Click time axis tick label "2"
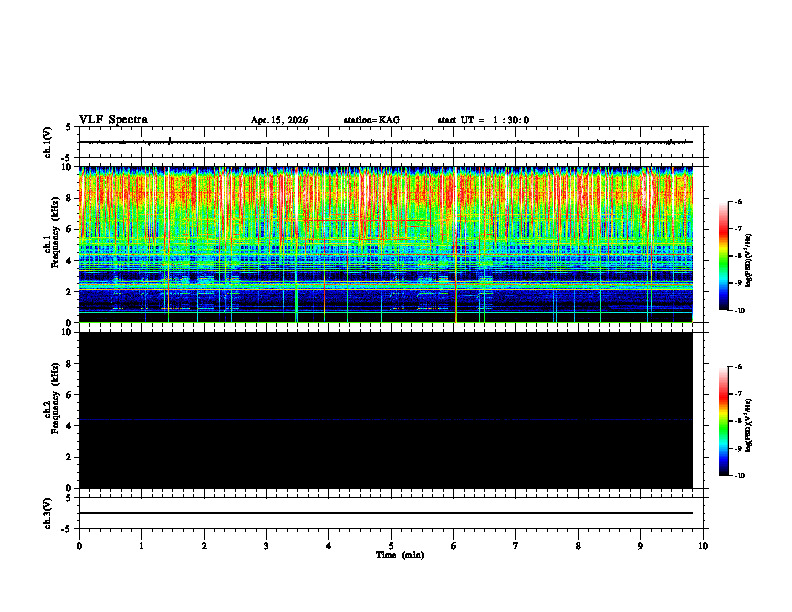The image size is (792, 612). [204, 546]
